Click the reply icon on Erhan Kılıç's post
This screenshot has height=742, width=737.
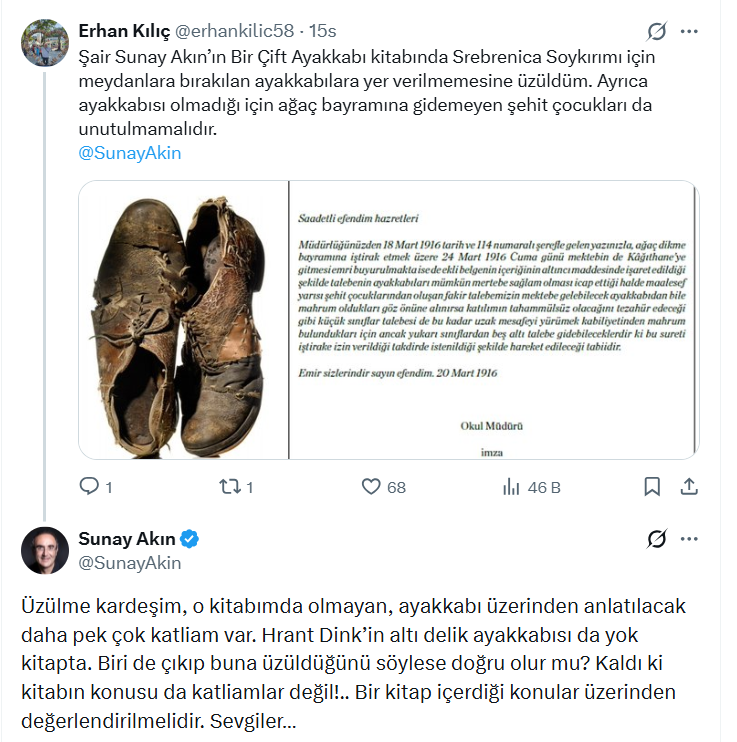pyautogui.click(x=89, y=487)
